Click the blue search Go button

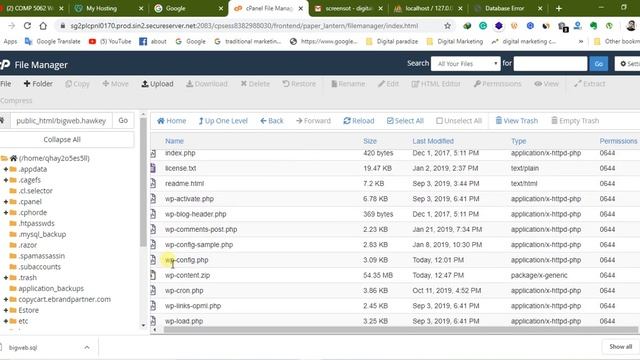tap(598, 64)
